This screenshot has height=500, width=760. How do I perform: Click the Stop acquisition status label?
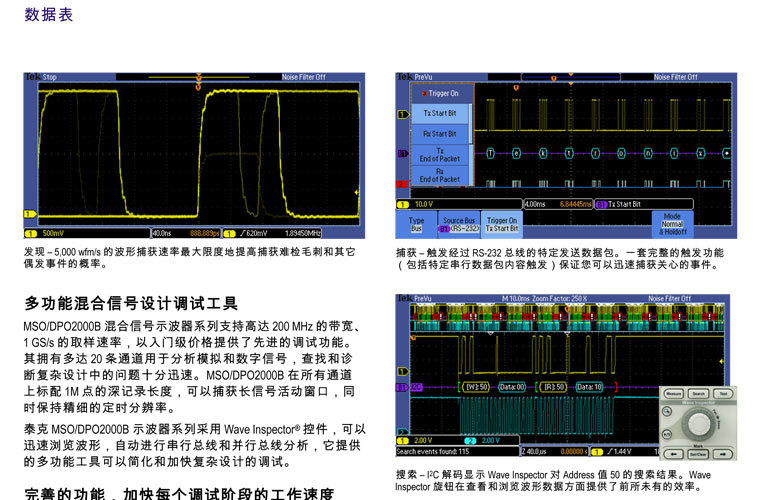click(49, 77)
